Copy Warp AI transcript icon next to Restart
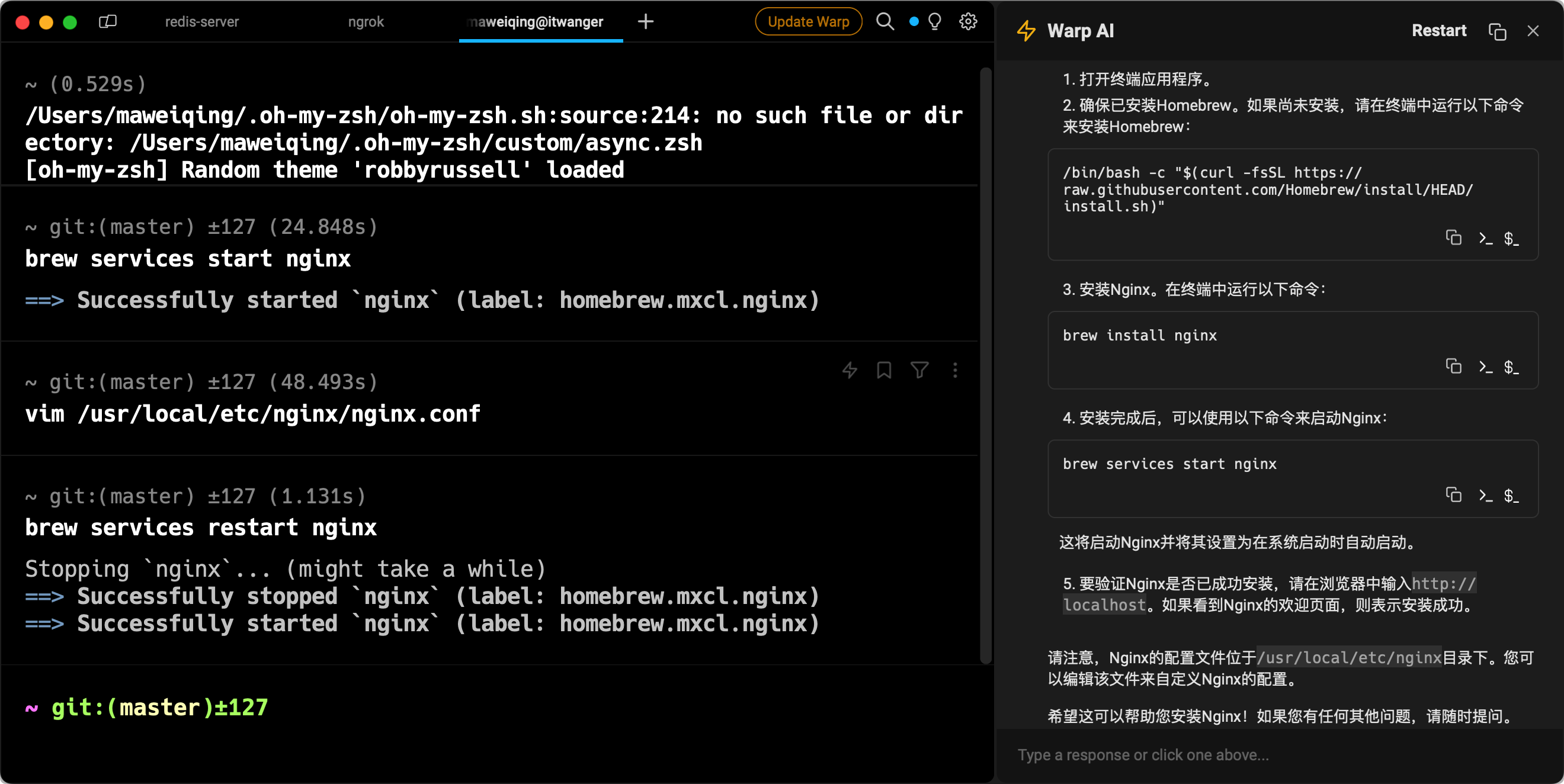This screenshot has width=1564, height=784. pos(1497,31)
